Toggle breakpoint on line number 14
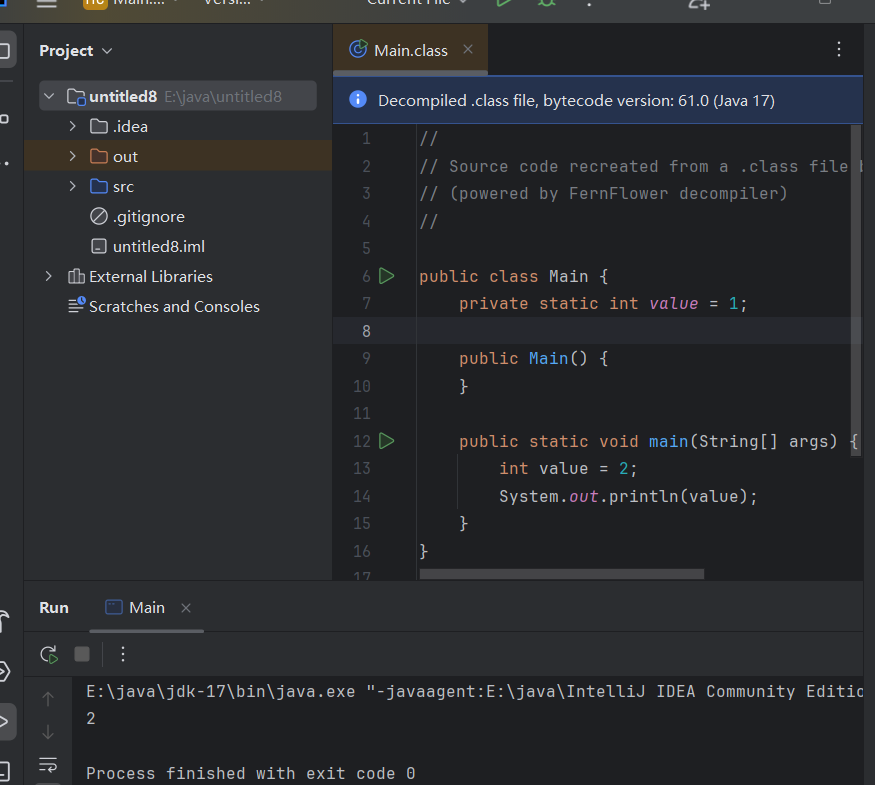Image resolution: width=875 pixels, height=785 pixels. [x=362, y=496]
